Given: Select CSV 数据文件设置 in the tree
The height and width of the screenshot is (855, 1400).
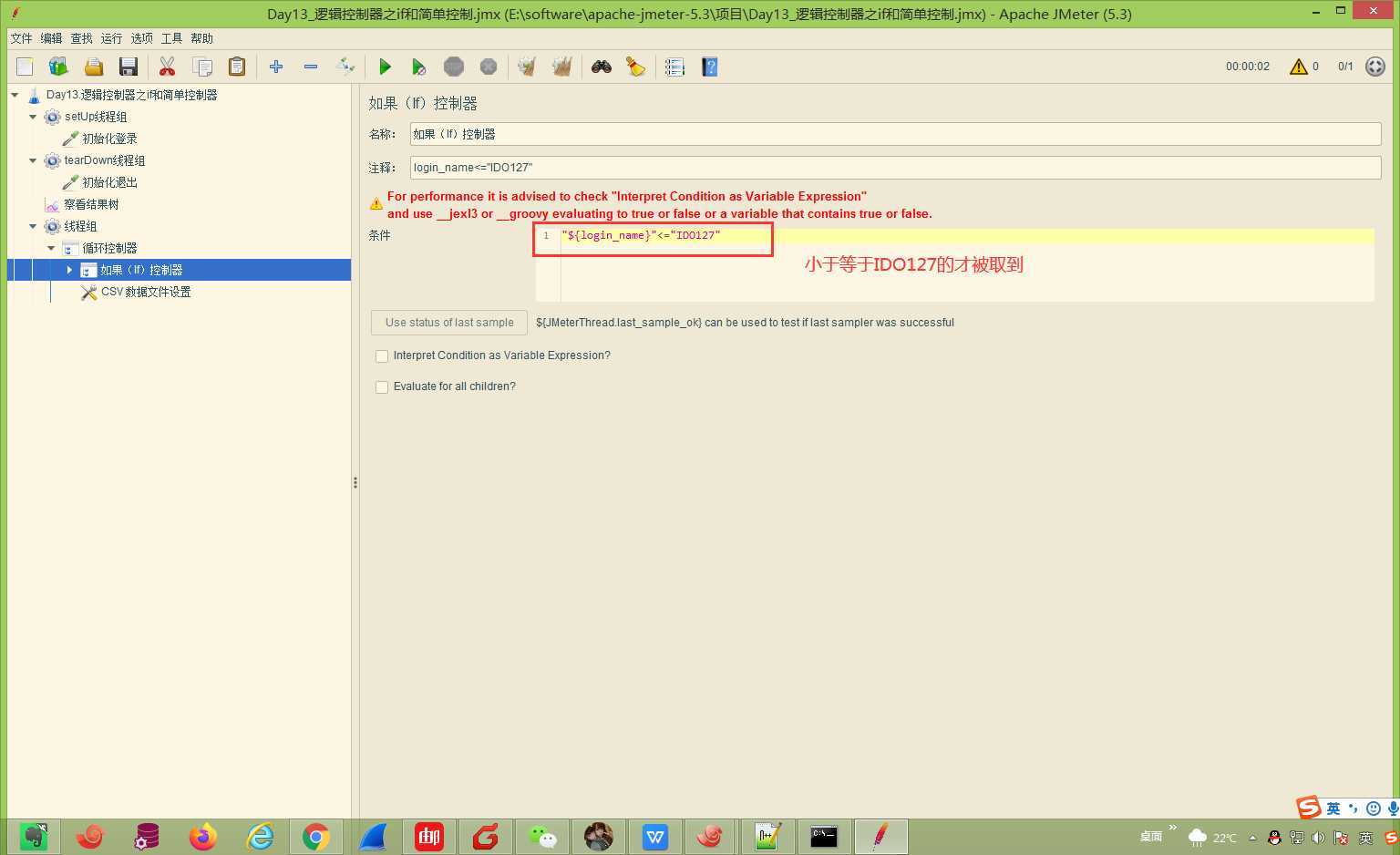Looking at the screenshot, I should pos(146,292).
